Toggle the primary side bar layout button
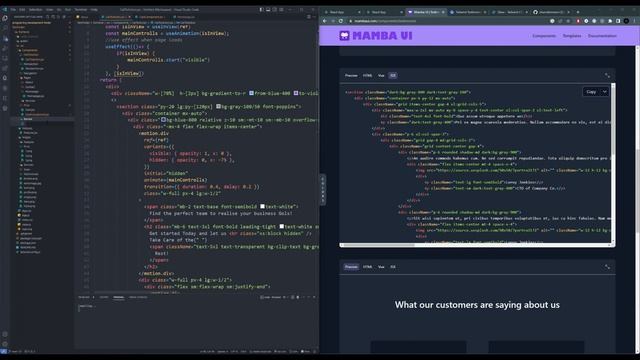Screen dimensions: 640x360 [x=261, y=9]
